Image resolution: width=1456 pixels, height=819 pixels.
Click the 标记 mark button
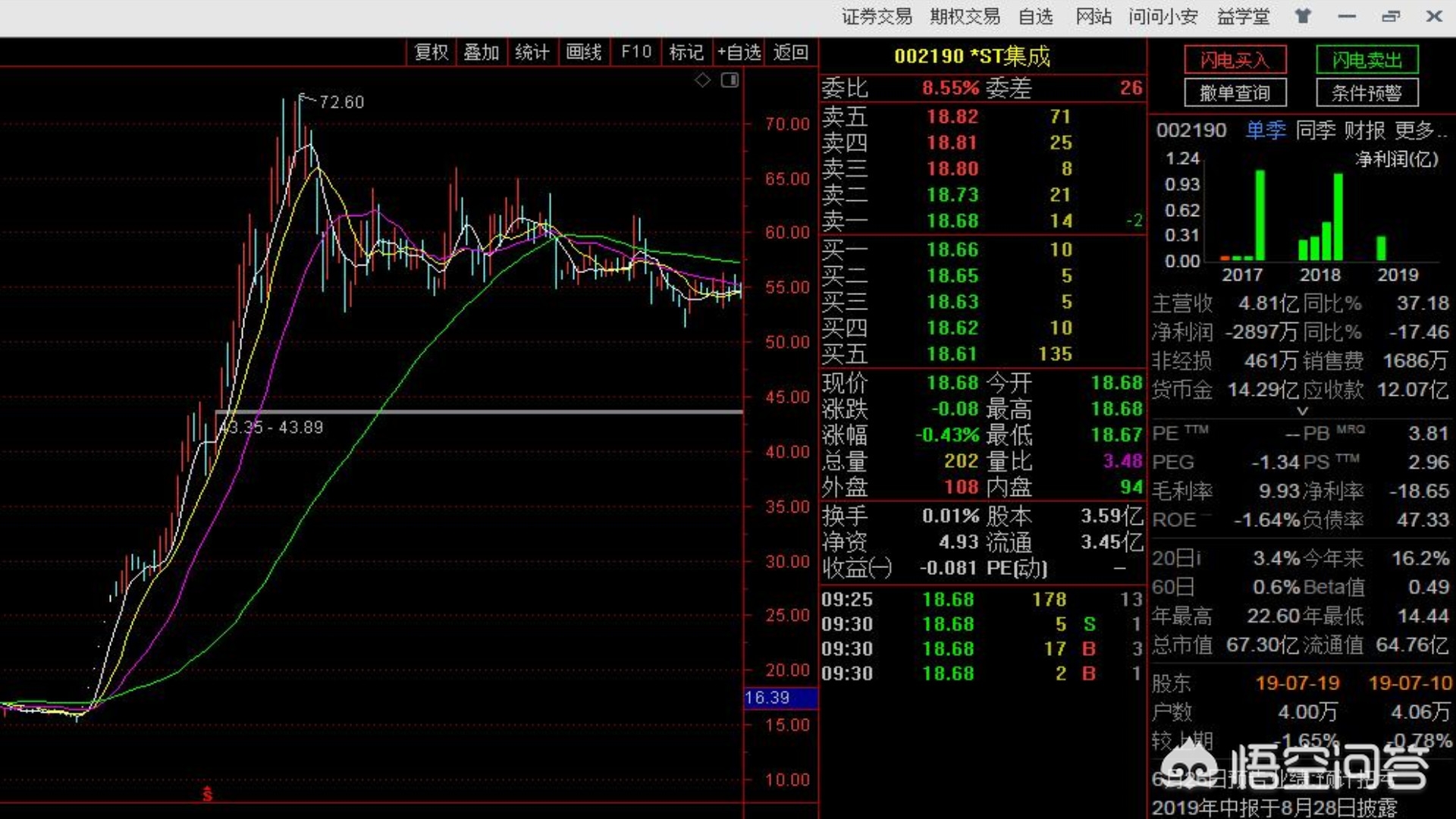coord(686,52)
